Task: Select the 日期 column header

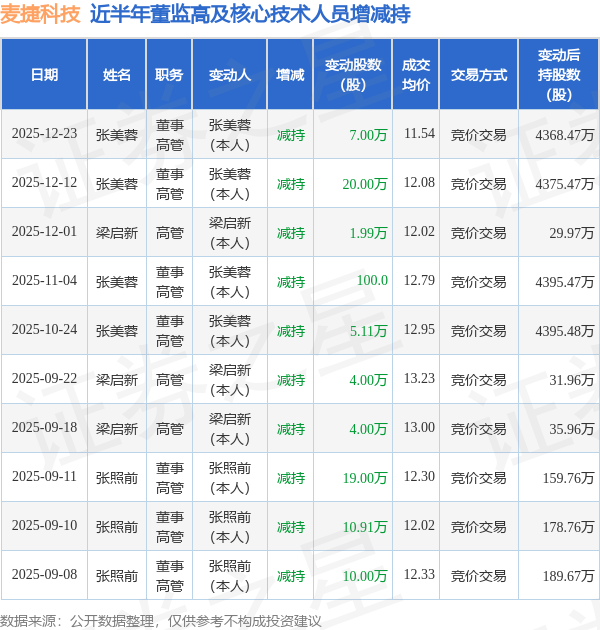Action: pos(44,75)
